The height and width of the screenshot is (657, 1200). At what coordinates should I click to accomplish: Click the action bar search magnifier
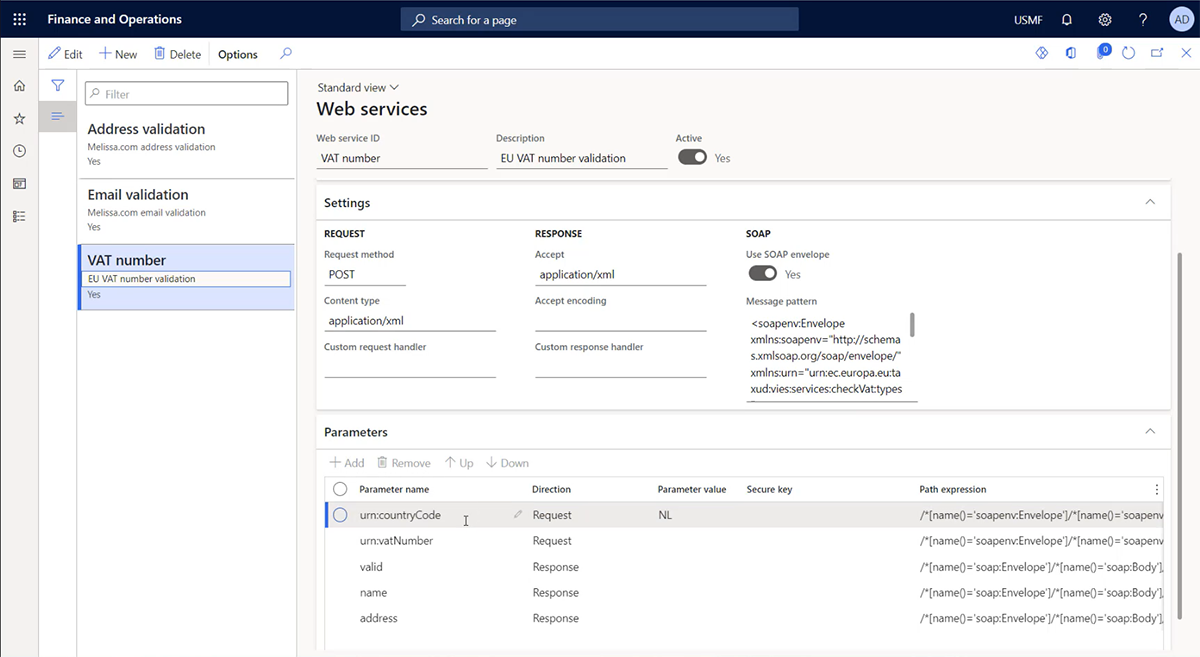[x=286, y=54]
